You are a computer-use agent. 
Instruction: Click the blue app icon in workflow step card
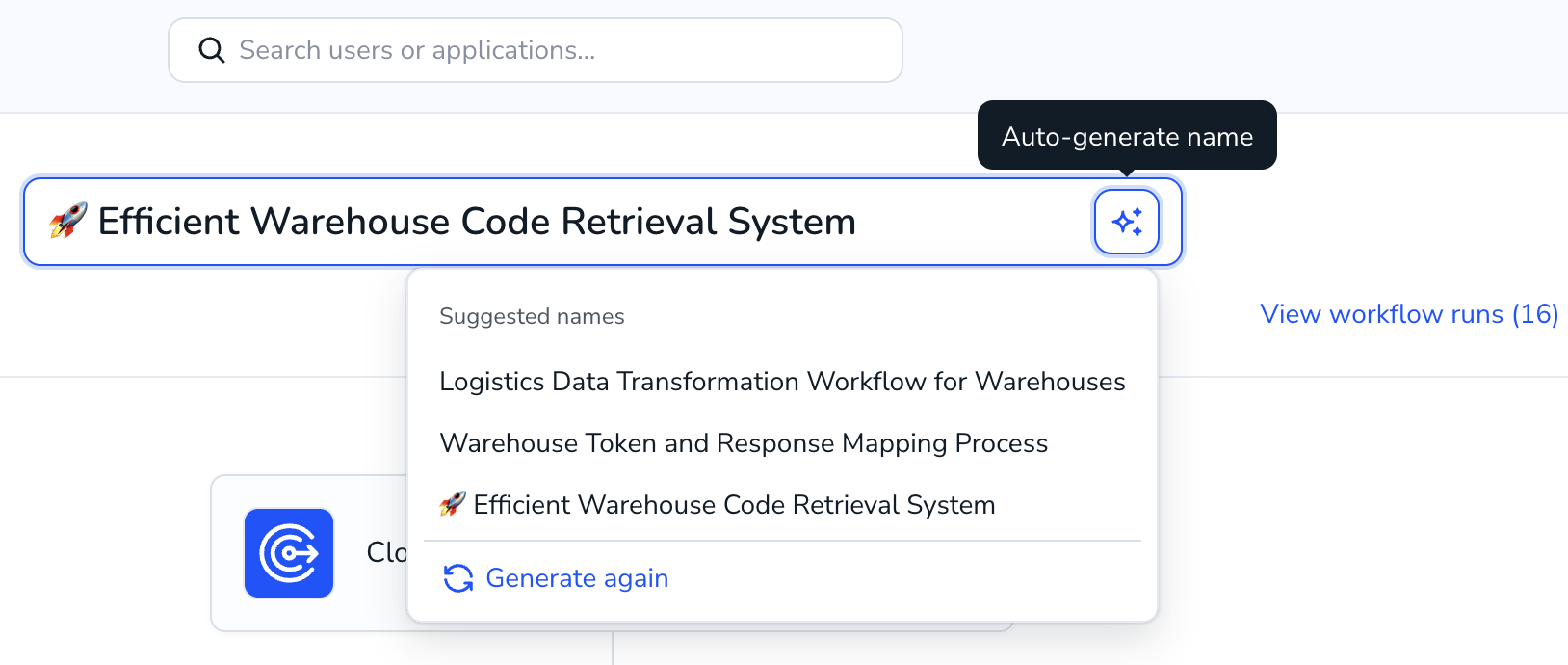(289, 553)
